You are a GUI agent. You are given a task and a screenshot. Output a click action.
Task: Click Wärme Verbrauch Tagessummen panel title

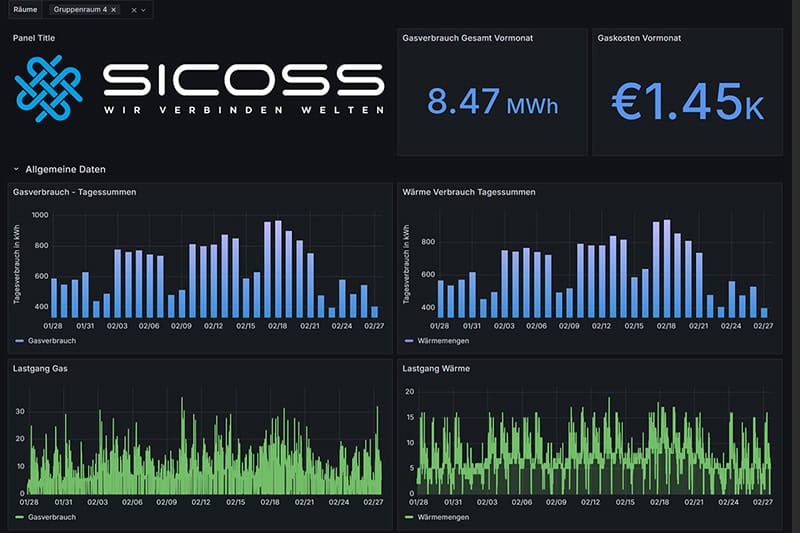468,192
